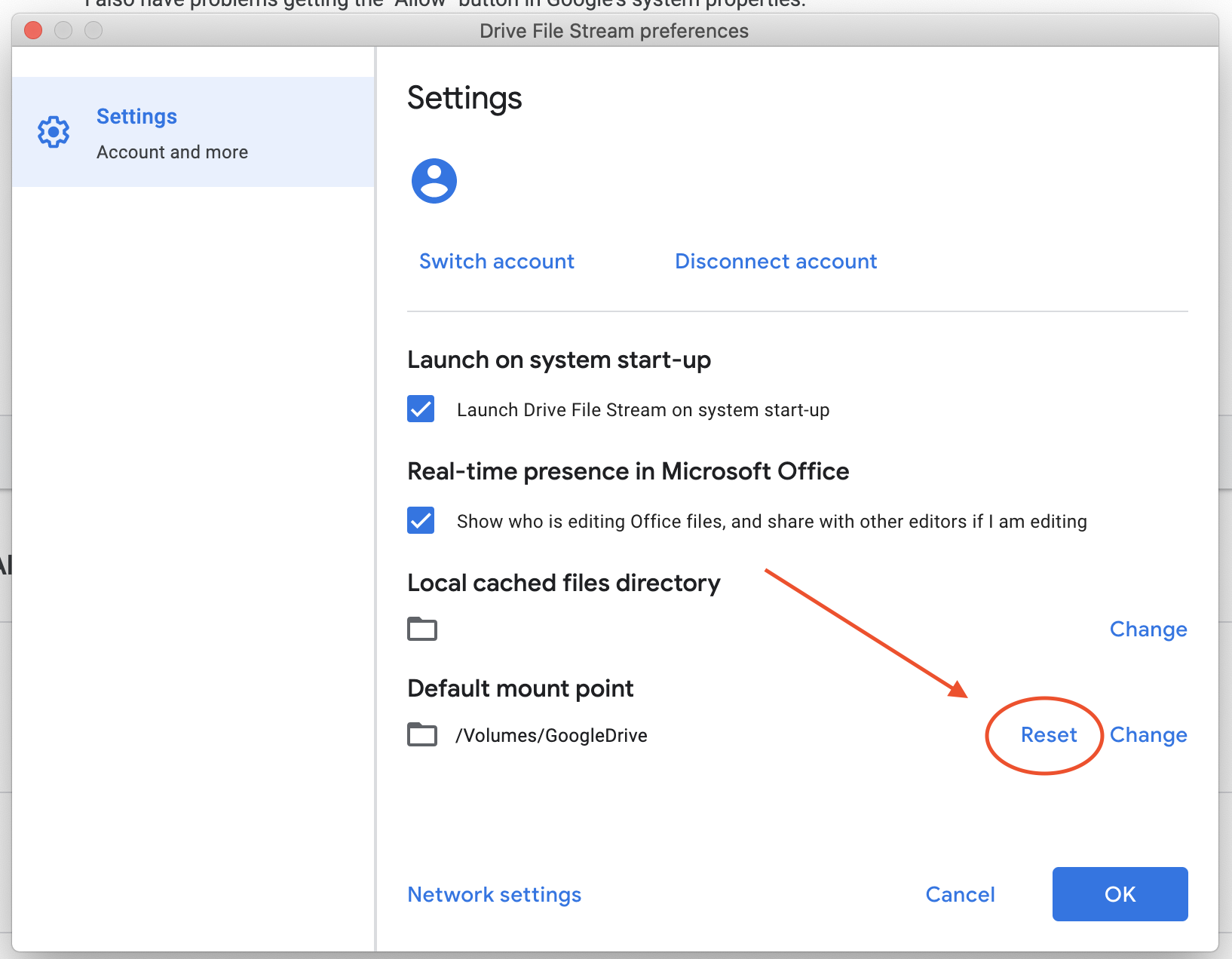
Task: Open Network settings
Action: click(x=495, y=894)
